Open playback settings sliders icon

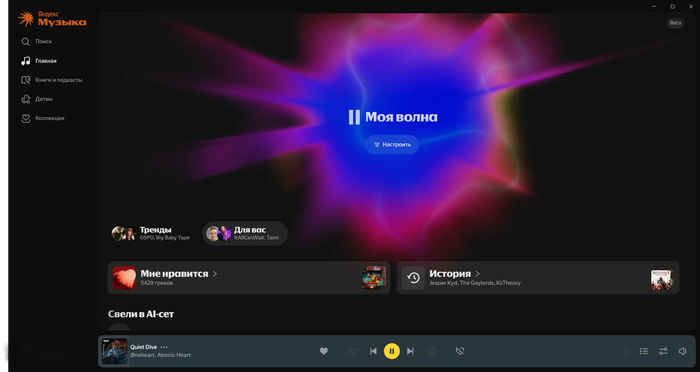click(663, 351)
